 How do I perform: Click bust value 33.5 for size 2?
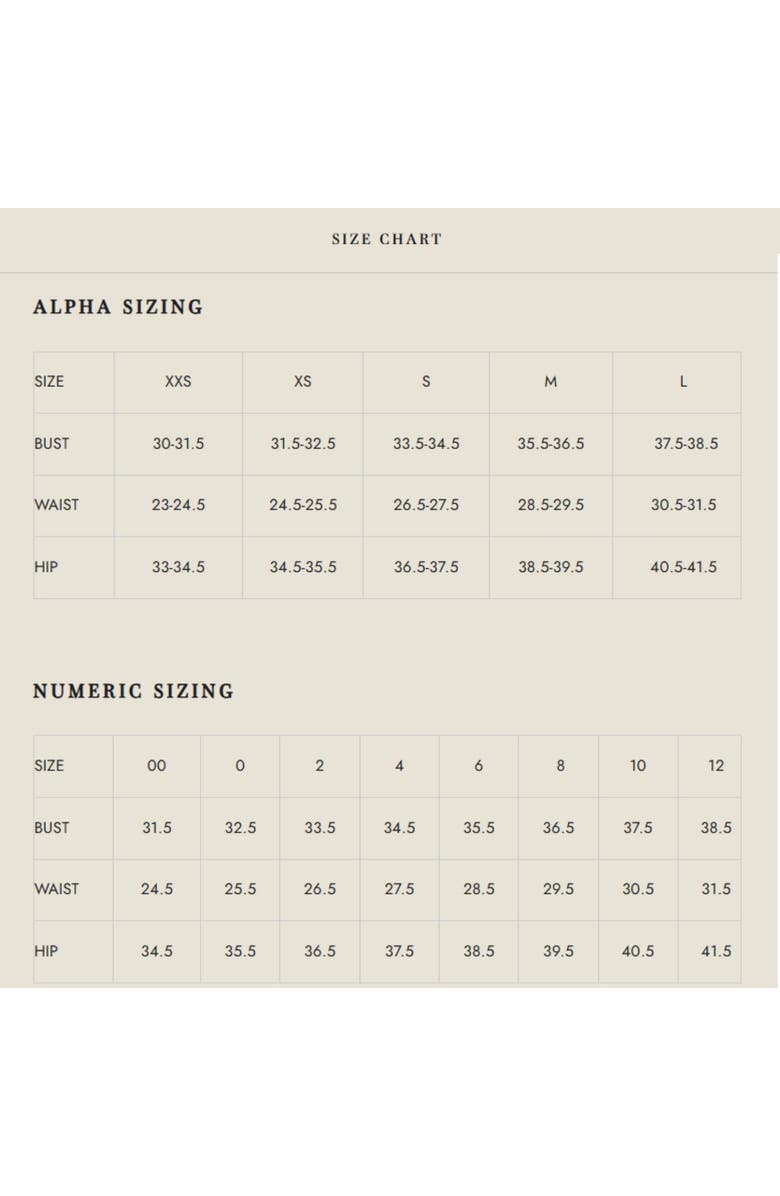click(320, 828)
